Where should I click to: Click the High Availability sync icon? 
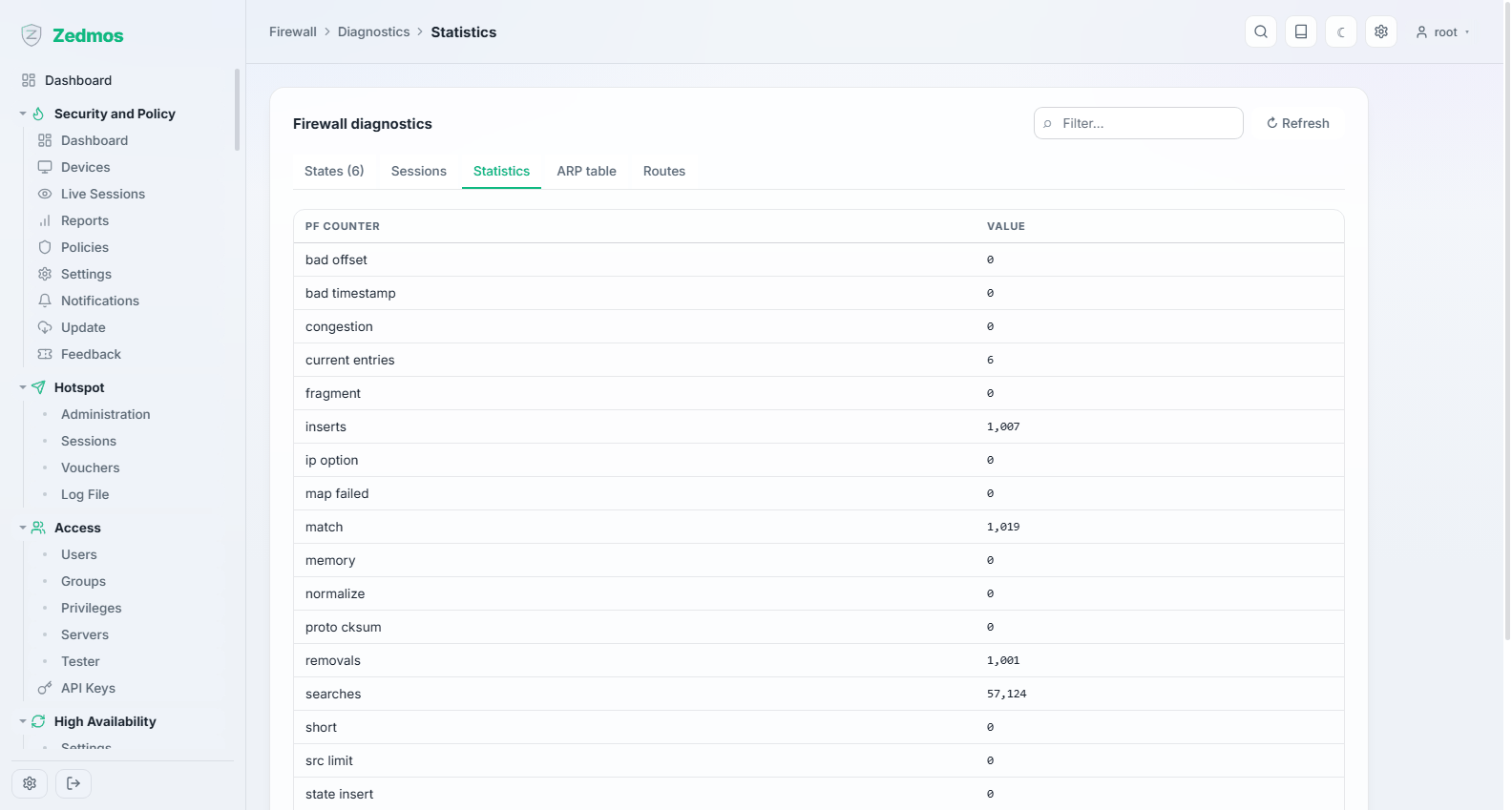(38, 721)
